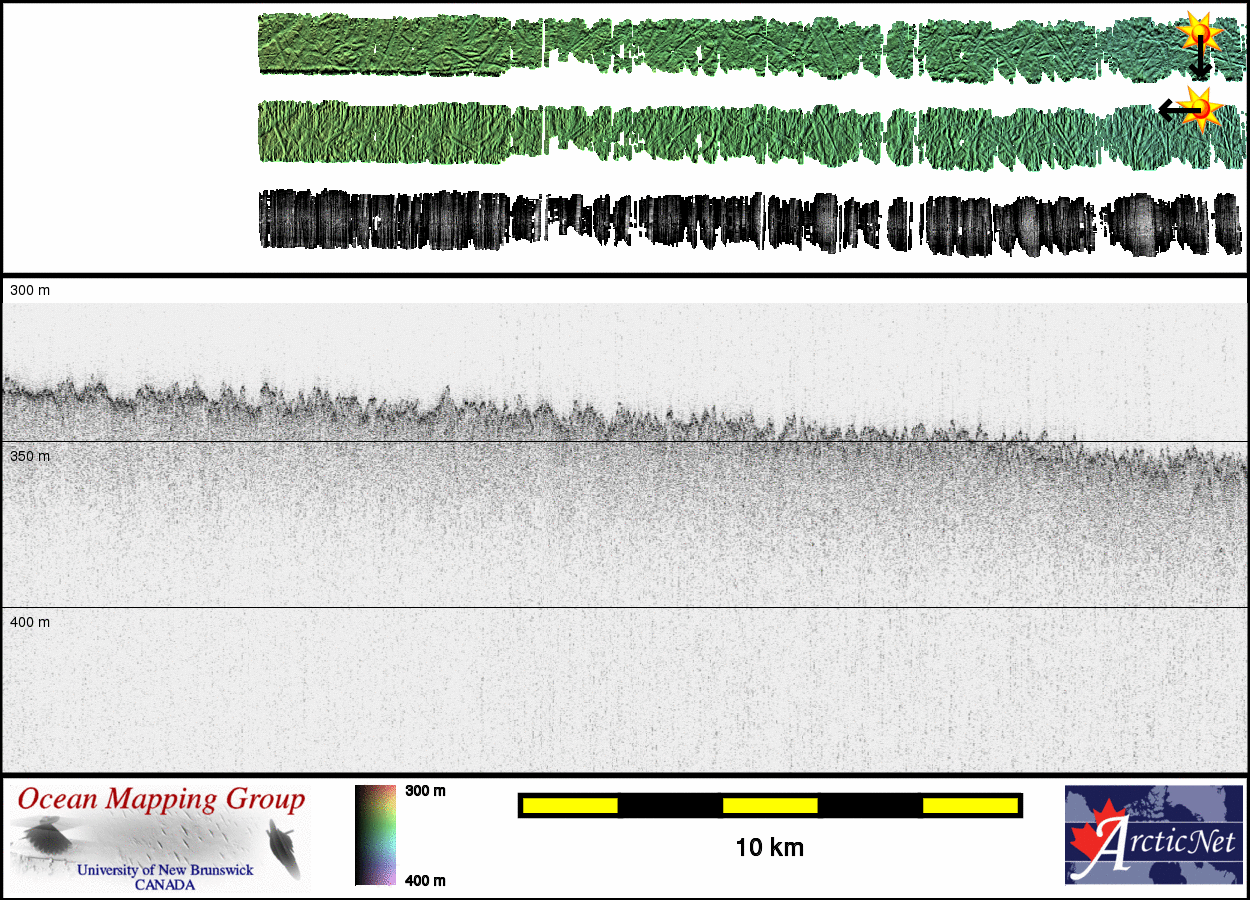Click the 400 m depth label in the profile
The height and width of the screenshot is (900, 1250).
29,622
